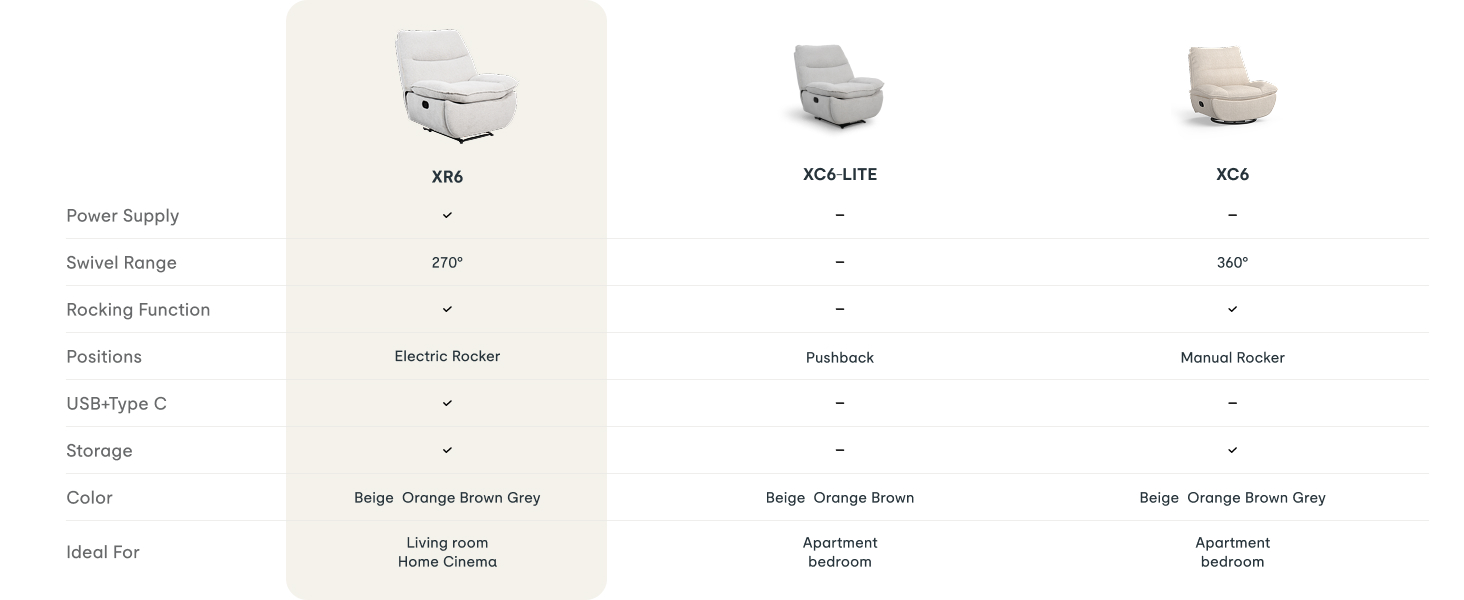Click the XC6-LITE Power Supply dash
1464x600 pixels.
840,215
